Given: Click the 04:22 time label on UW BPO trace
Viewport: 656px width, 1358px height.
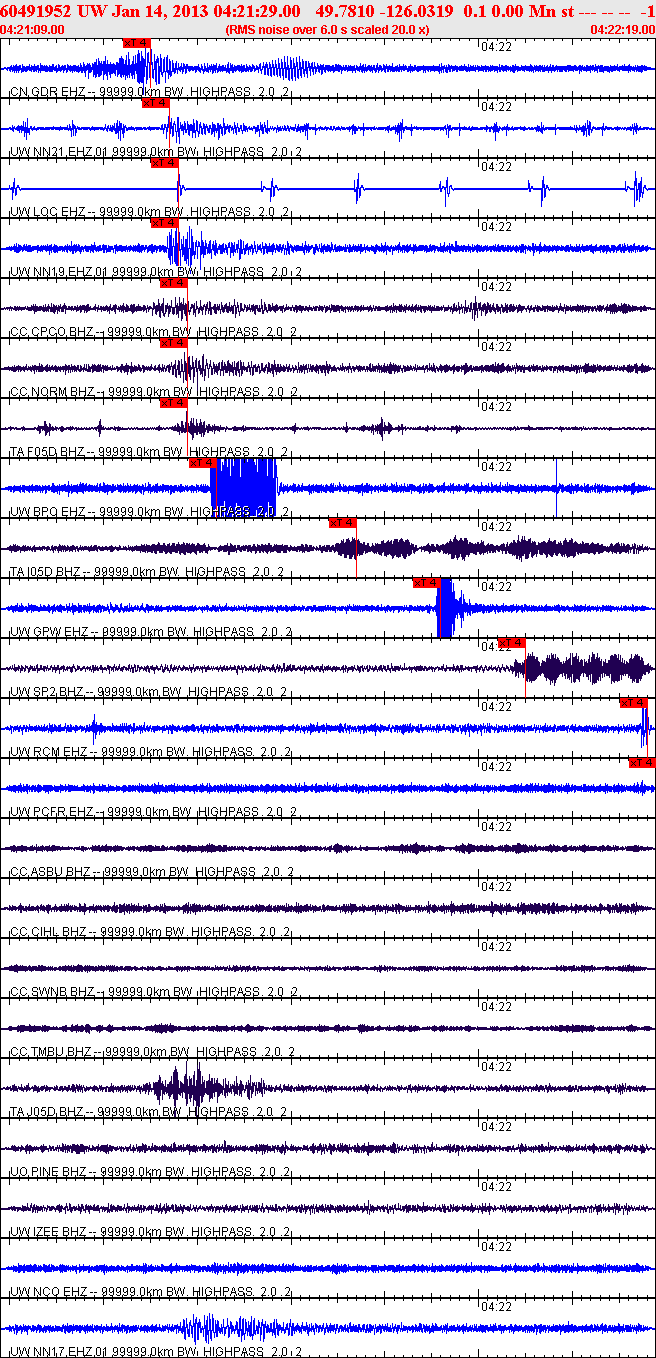Looking at the screenshot, I should click(x=497, y=466).
